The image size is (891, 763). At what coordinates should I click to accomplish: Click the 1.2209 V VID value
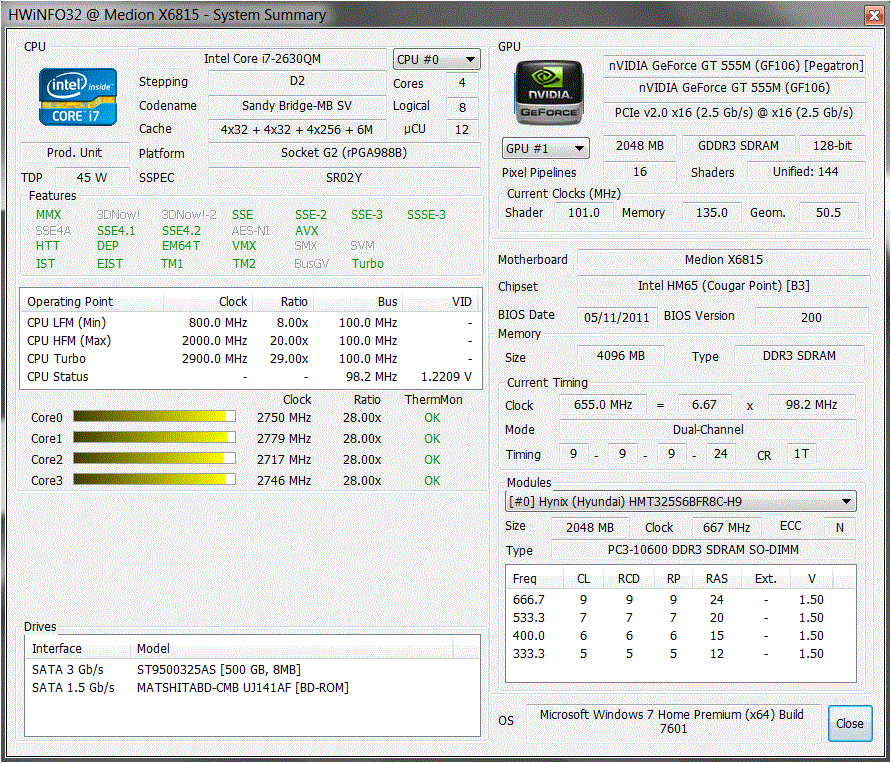click(x=446, y=377)
